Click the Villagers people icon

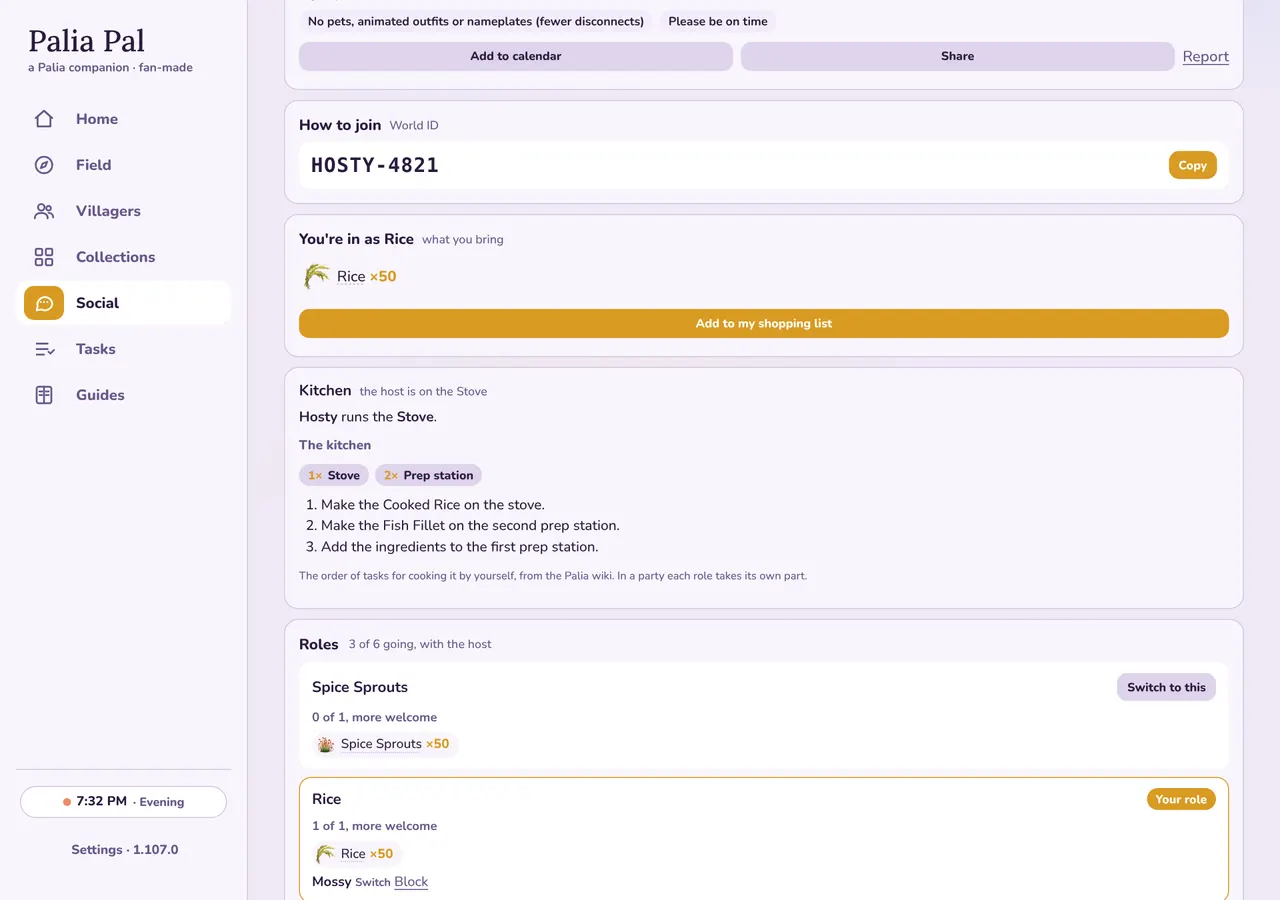click(44, 211)
